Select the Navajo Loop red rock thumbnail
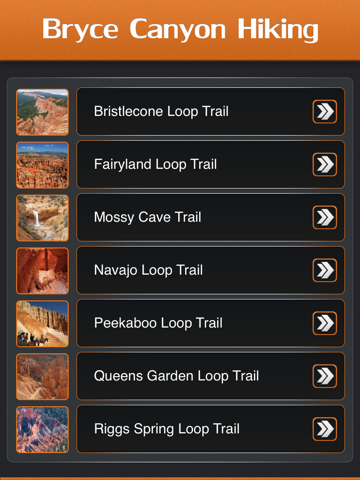 pos(42,271)
